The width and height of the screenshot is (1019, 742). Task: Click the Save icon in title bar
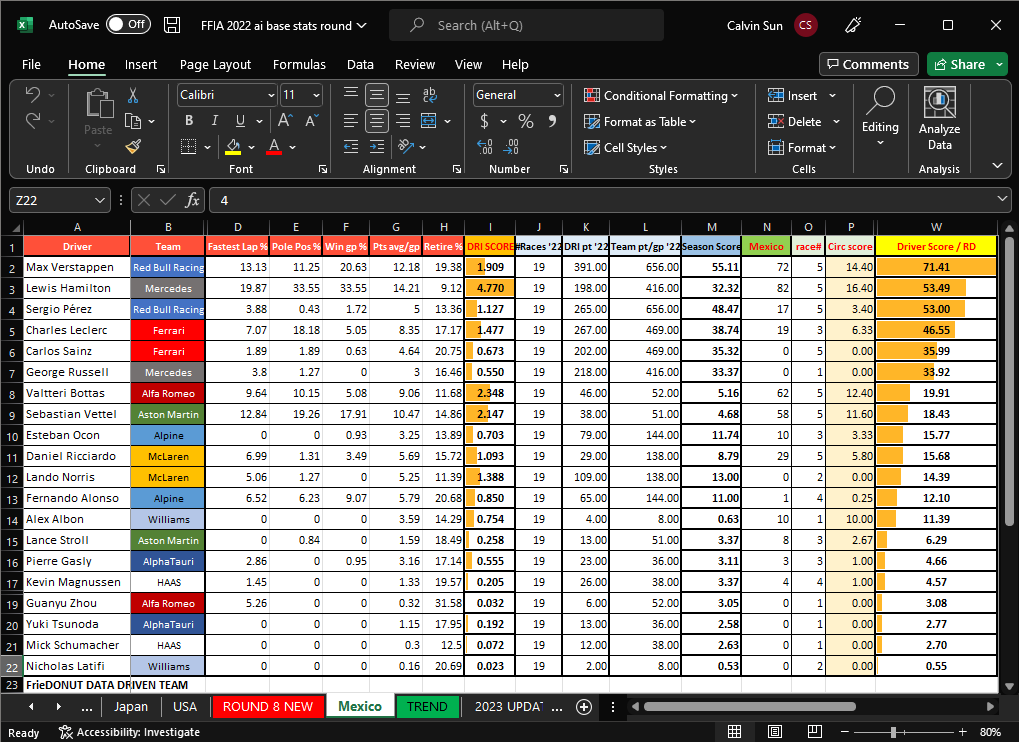[172, 25]
